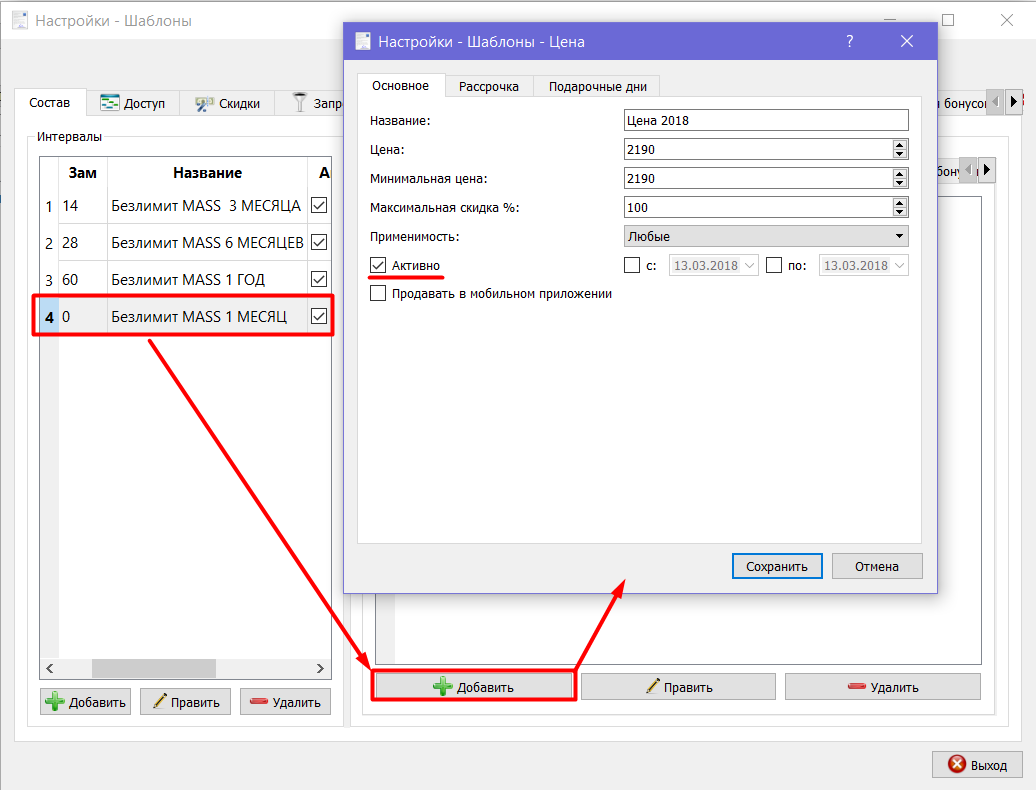Click the Название input field
The height and width of the screenshot is (790, 1036).
(766, 120)
